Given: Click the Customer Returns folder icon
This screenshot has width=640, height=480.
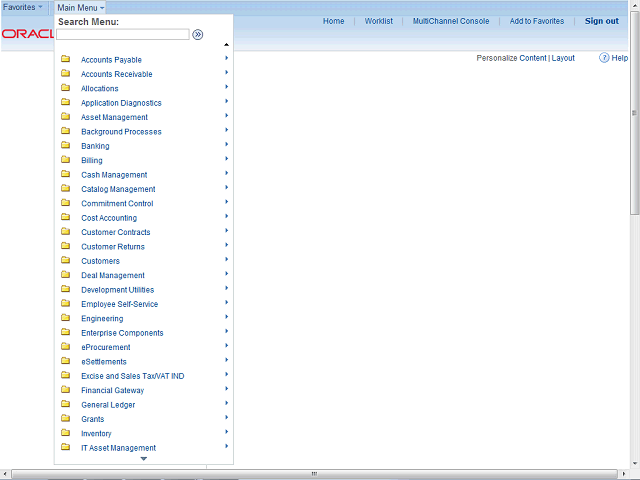Looking at the screenshot, I should point(65,246).
